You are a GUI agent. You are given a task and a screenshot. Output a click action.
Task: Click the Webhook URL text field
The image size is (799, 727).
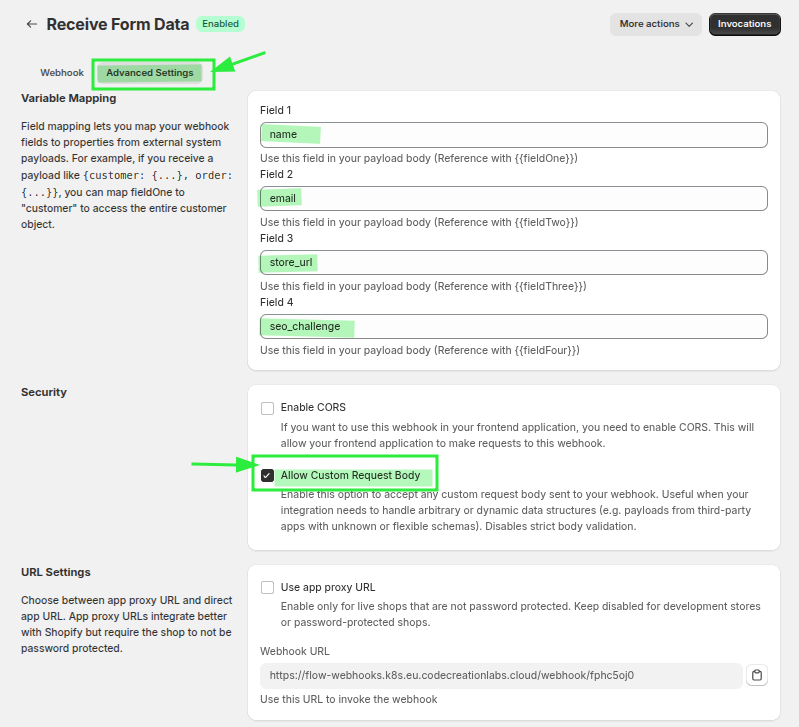pos(500,676)
